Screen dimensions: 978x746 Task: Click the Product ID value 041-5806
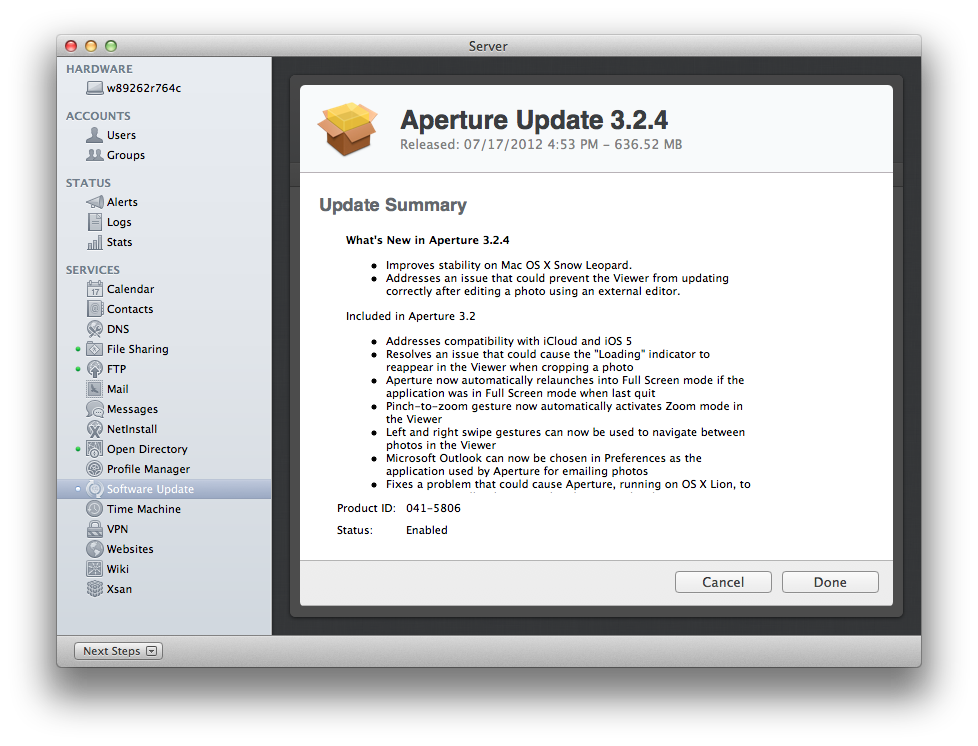tap(433, 508)
